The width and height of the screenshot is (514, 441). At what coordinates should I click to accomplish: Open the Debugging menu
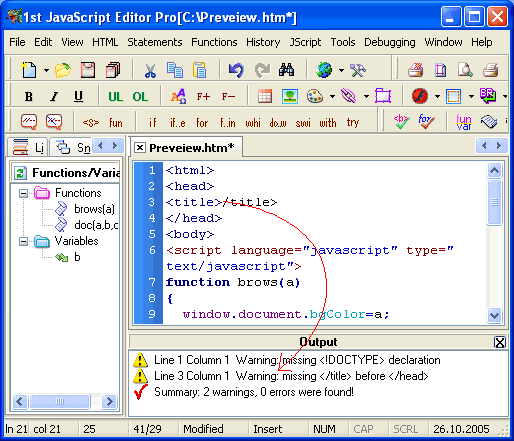click(x=389, y=42)
